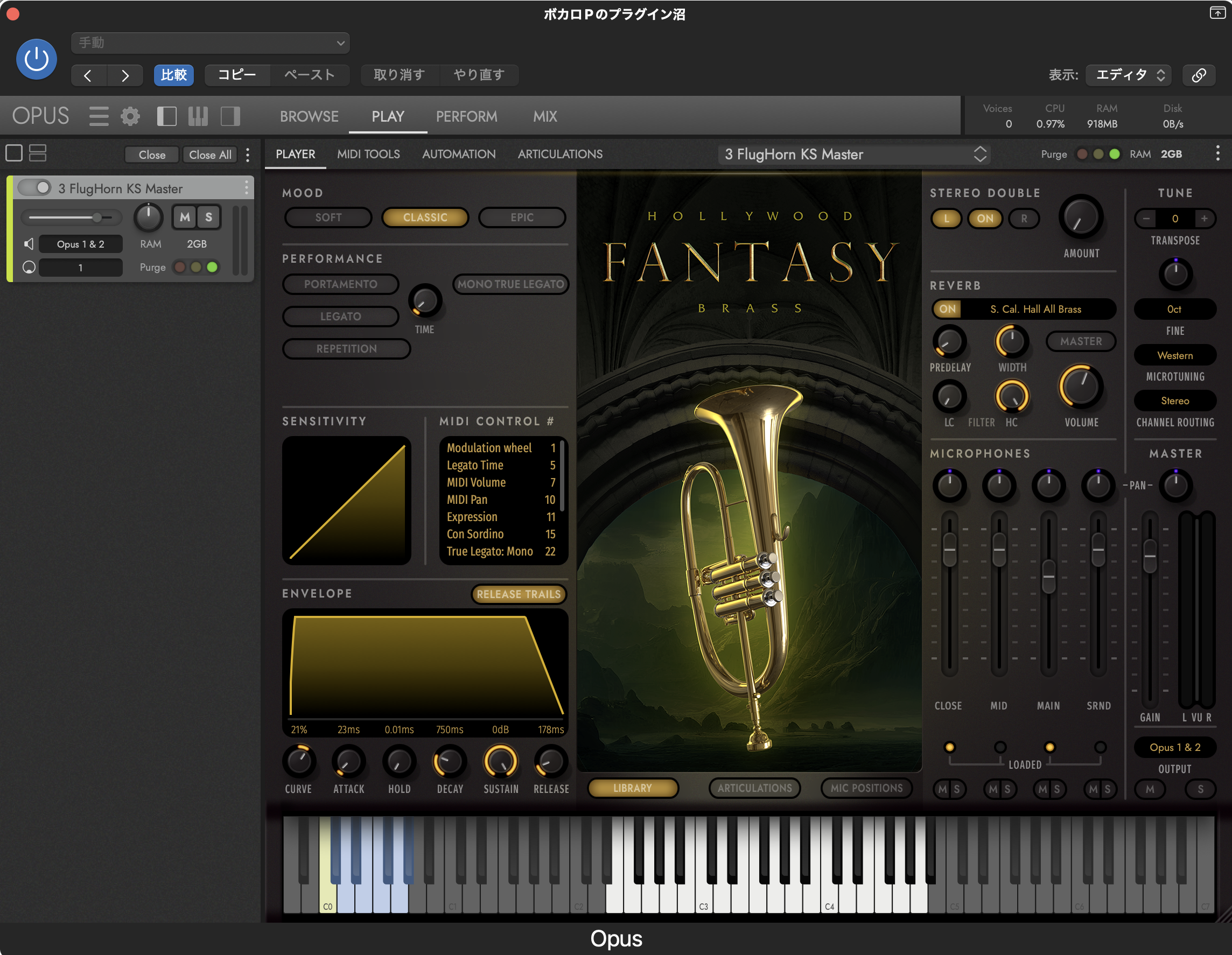
Task: Open the Stereo channel routing dropdown
Action: [1175, 401]
